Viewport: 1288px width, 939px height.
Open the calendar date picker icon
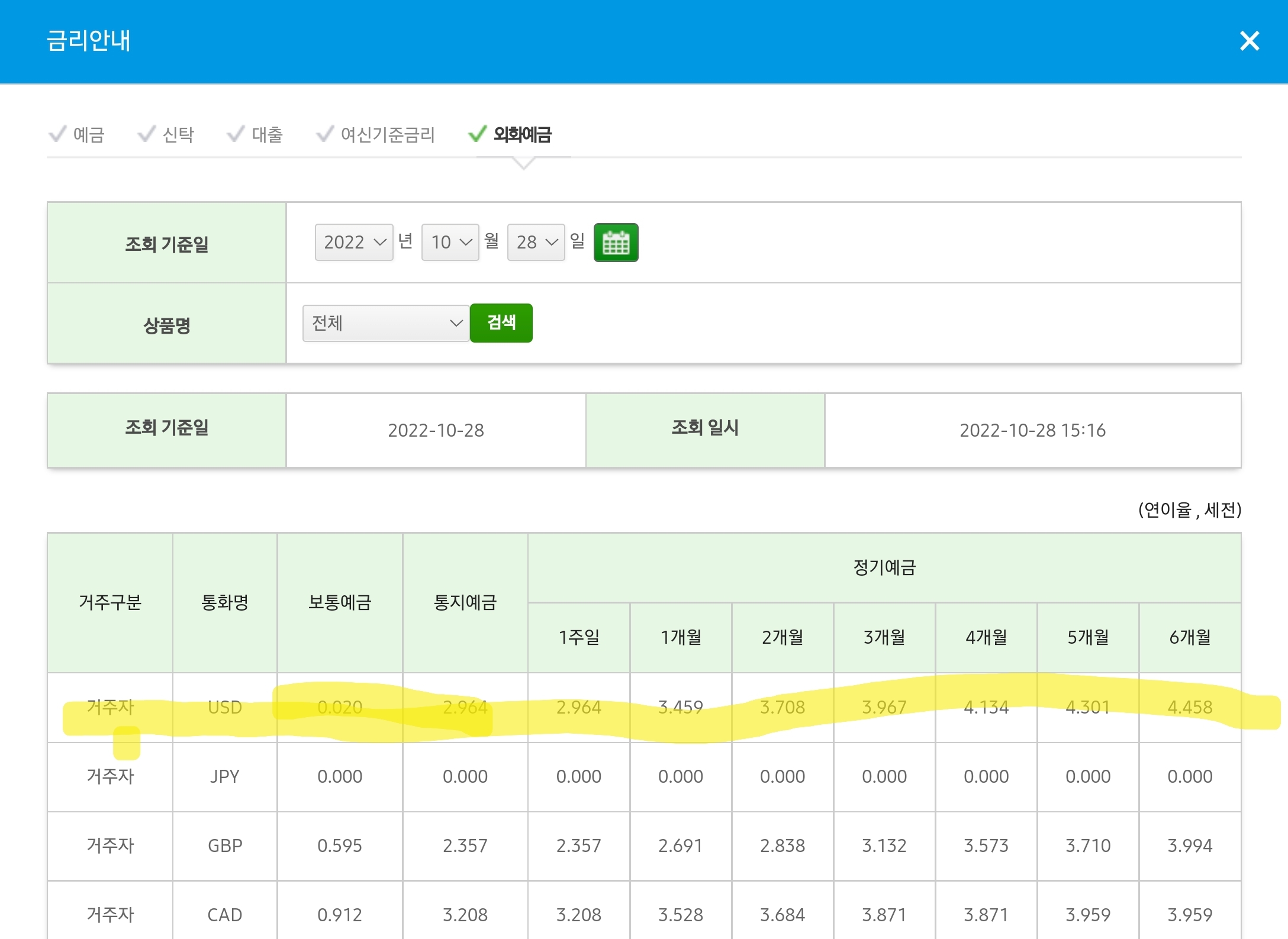coord(616,243)
